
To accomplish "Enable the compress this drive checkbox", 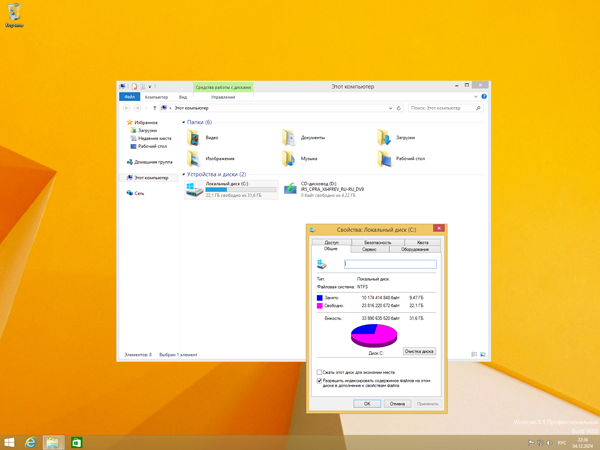I will coord(319,372).
